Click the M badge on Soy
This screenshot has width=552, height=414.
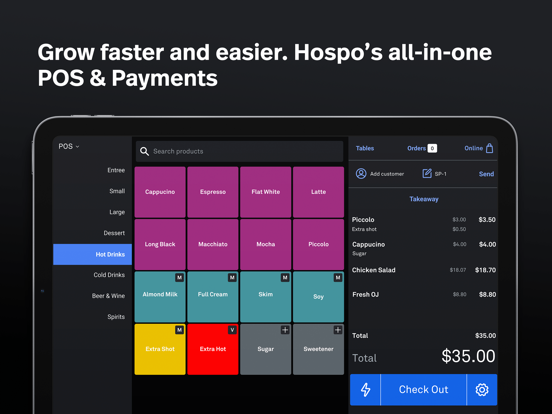338,277
